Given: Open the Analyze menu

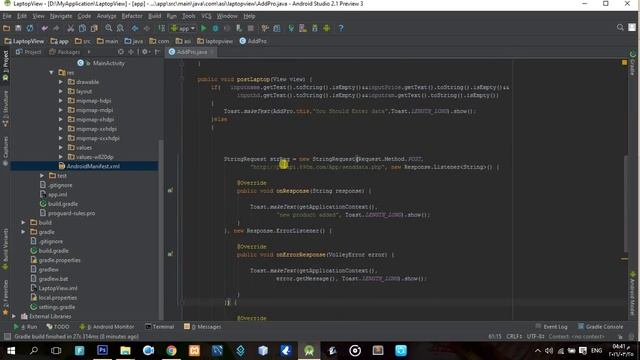Looking at the screenshot, I should point(106,16).
